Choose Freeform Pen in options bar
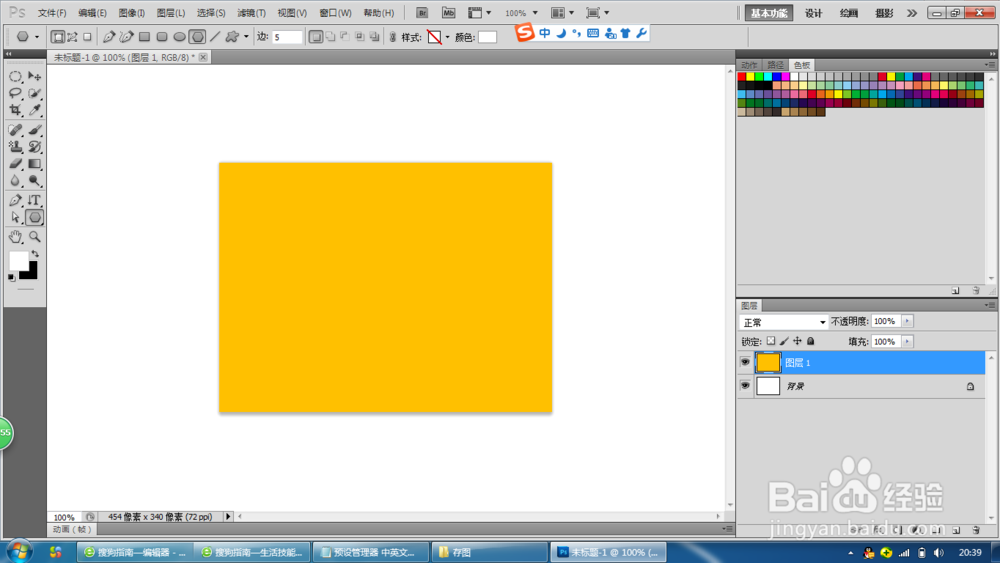1000x563 pixels. 126,37
